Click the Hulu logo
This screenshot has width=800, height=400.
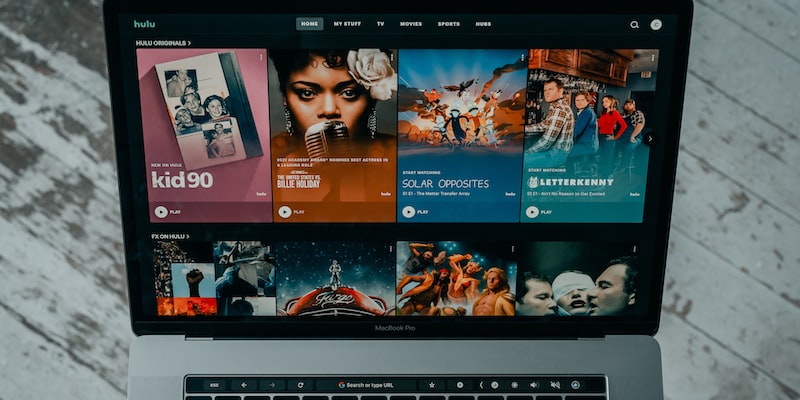[144, 24]
